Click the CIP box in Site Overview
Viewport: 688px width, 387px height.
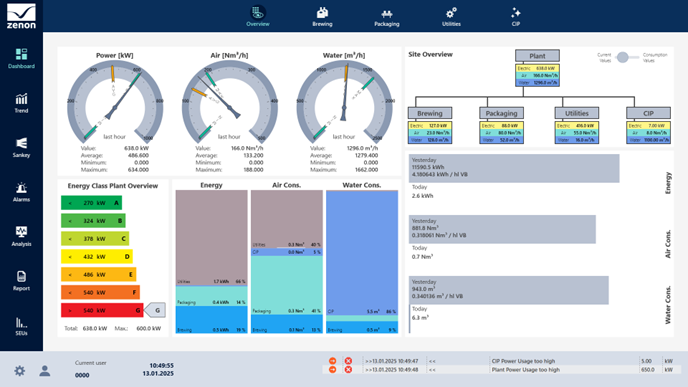click(648, 113)
